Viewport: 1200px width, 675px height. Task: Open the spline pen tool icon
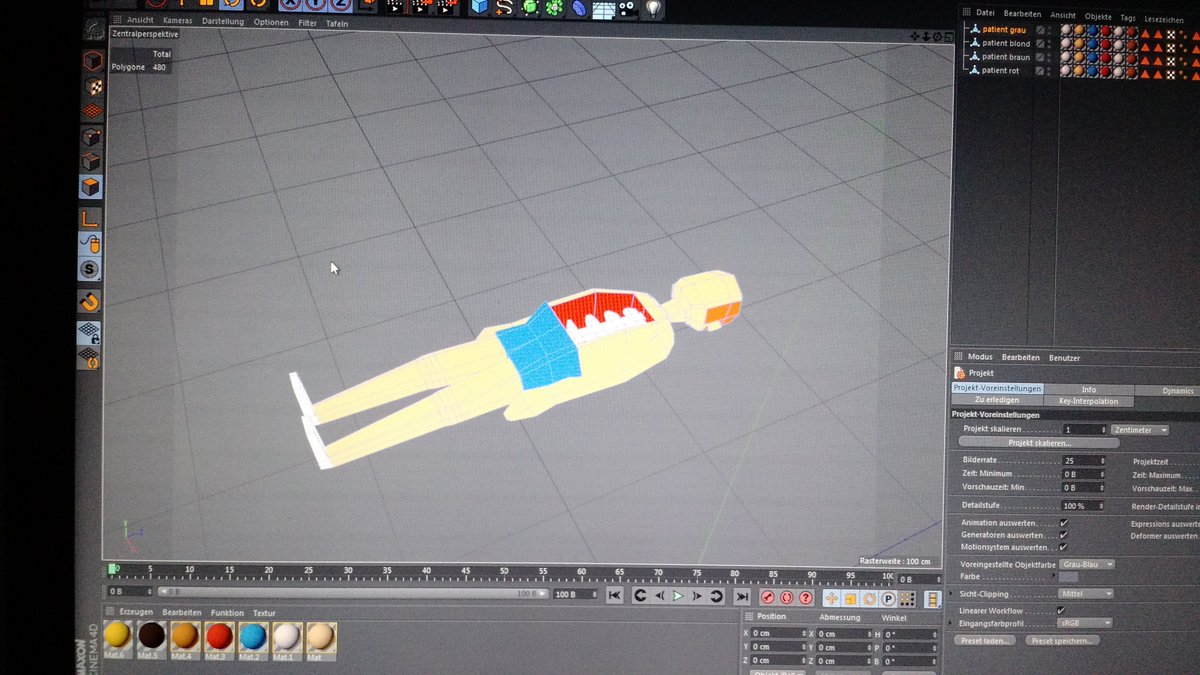(504, 8)
